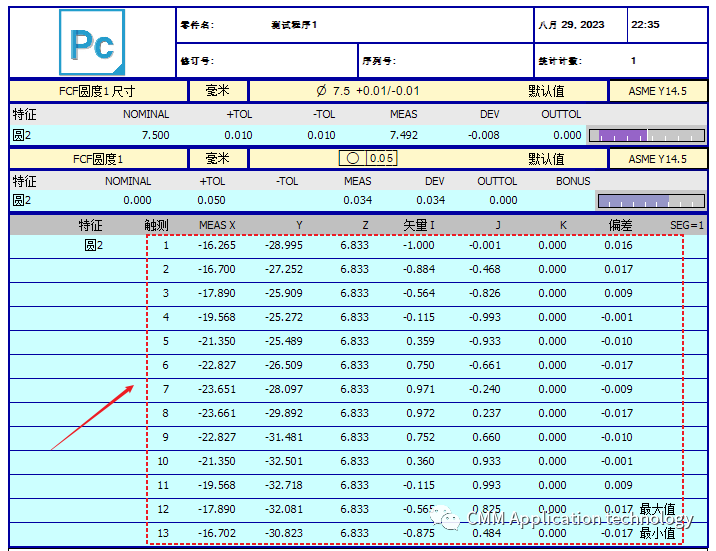This screenshot has height=551, width=716.
Task: Click the BONUS column header
Action: pyautogui.click(x=573, y=181)
